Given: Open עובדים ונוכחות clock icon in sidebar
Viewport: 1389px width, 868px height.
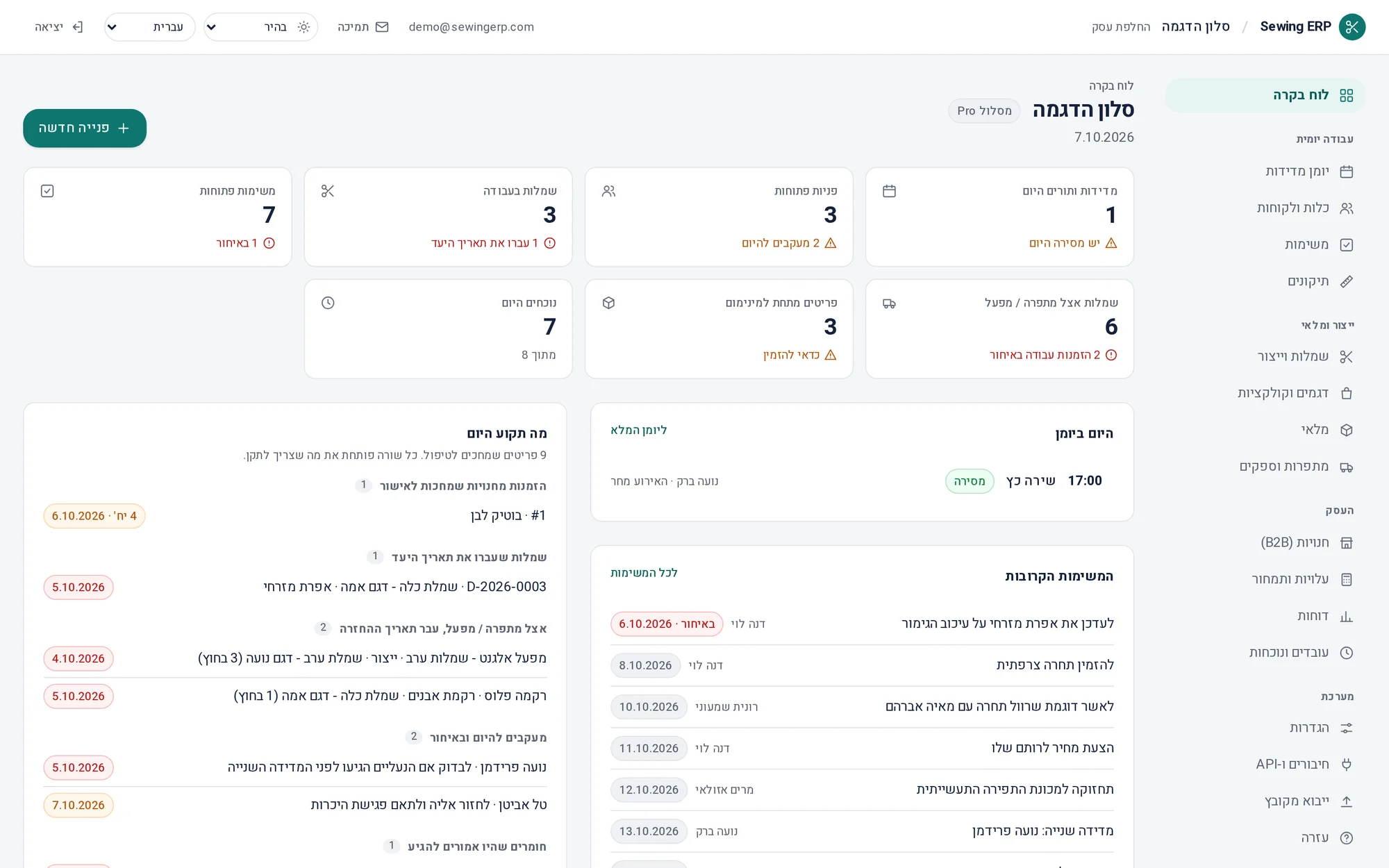Looking at the screenshot, I should pos(1346,653).
